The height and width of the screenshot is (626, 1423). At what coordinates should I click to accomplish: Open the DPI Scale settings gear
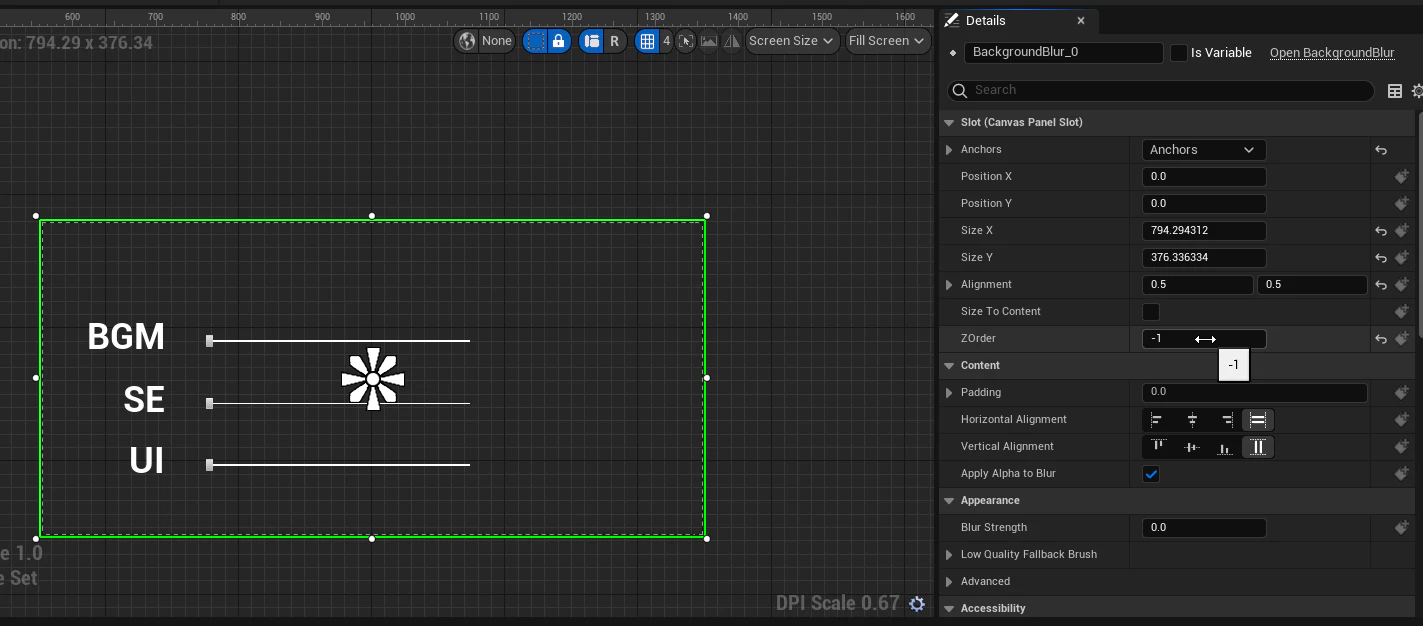917,604
